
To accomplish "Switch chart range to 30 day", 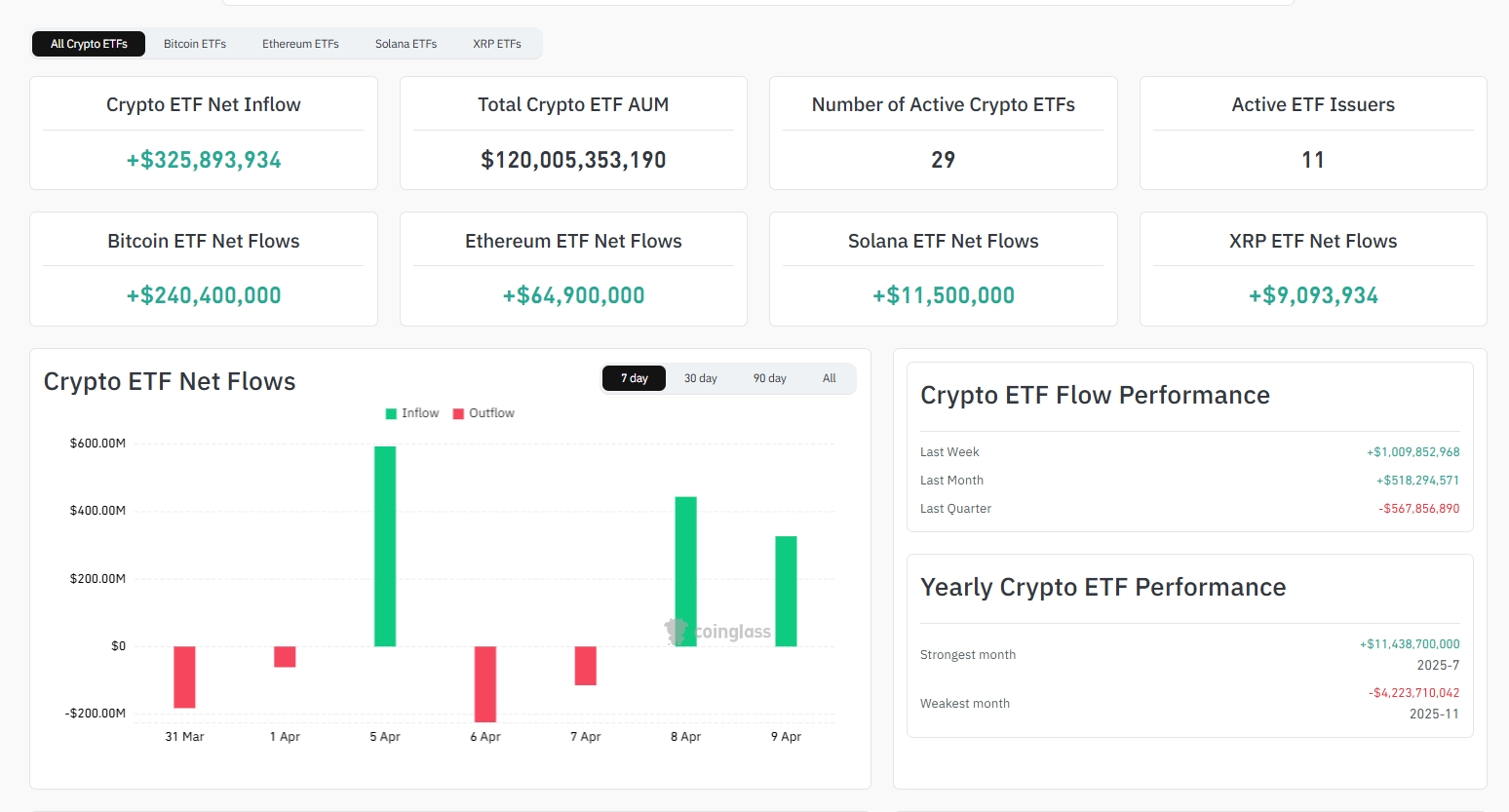I will (x=701, y=377).
